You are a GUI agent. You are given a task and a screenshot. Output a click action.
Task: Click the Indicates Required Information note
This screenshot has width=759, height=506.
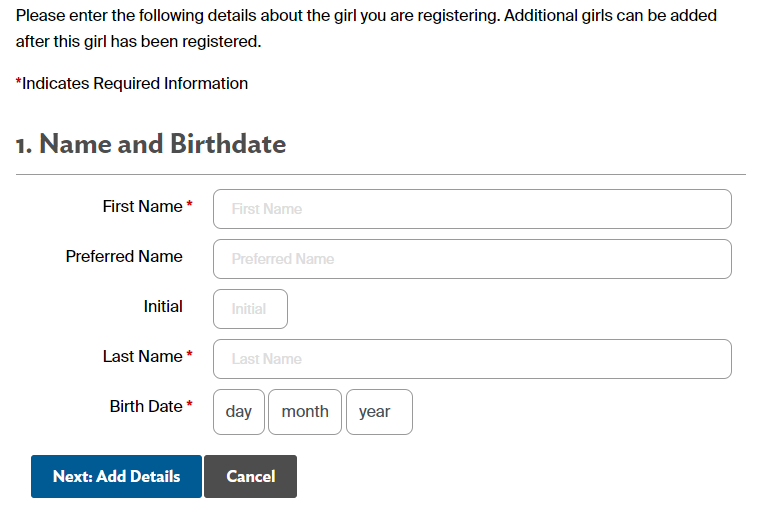(x=134, y=84)
